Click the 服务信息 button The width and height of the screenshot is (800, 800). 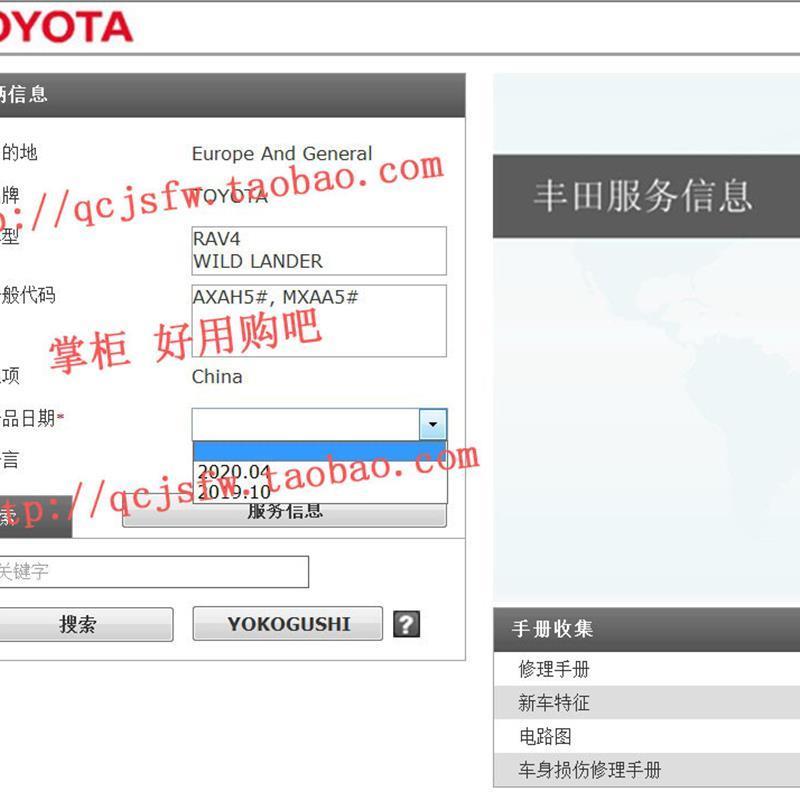[x=284, y=514]
